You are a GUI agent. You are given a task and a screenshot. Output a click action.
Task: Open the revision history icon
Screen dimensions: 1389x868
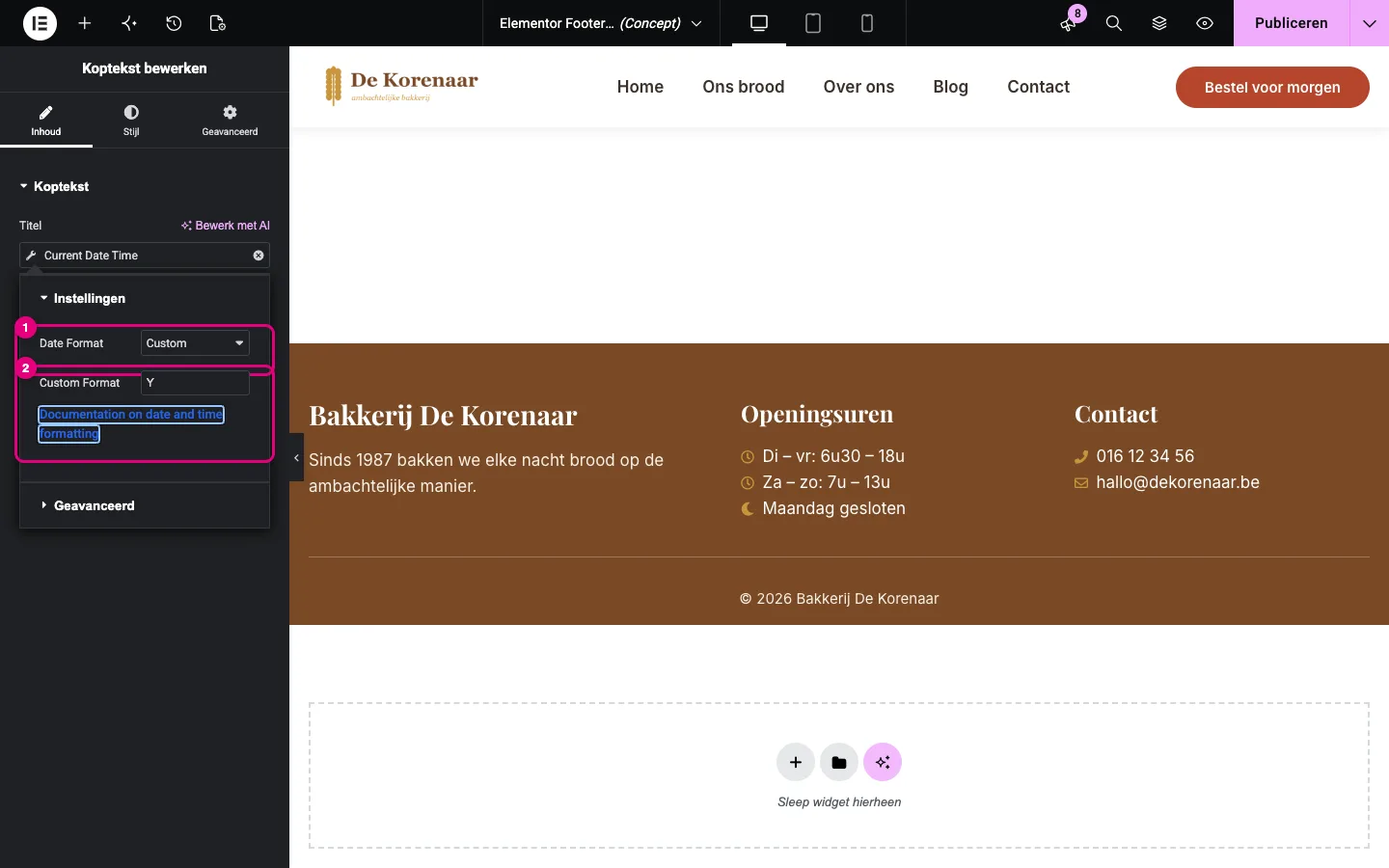pos(174,23)
